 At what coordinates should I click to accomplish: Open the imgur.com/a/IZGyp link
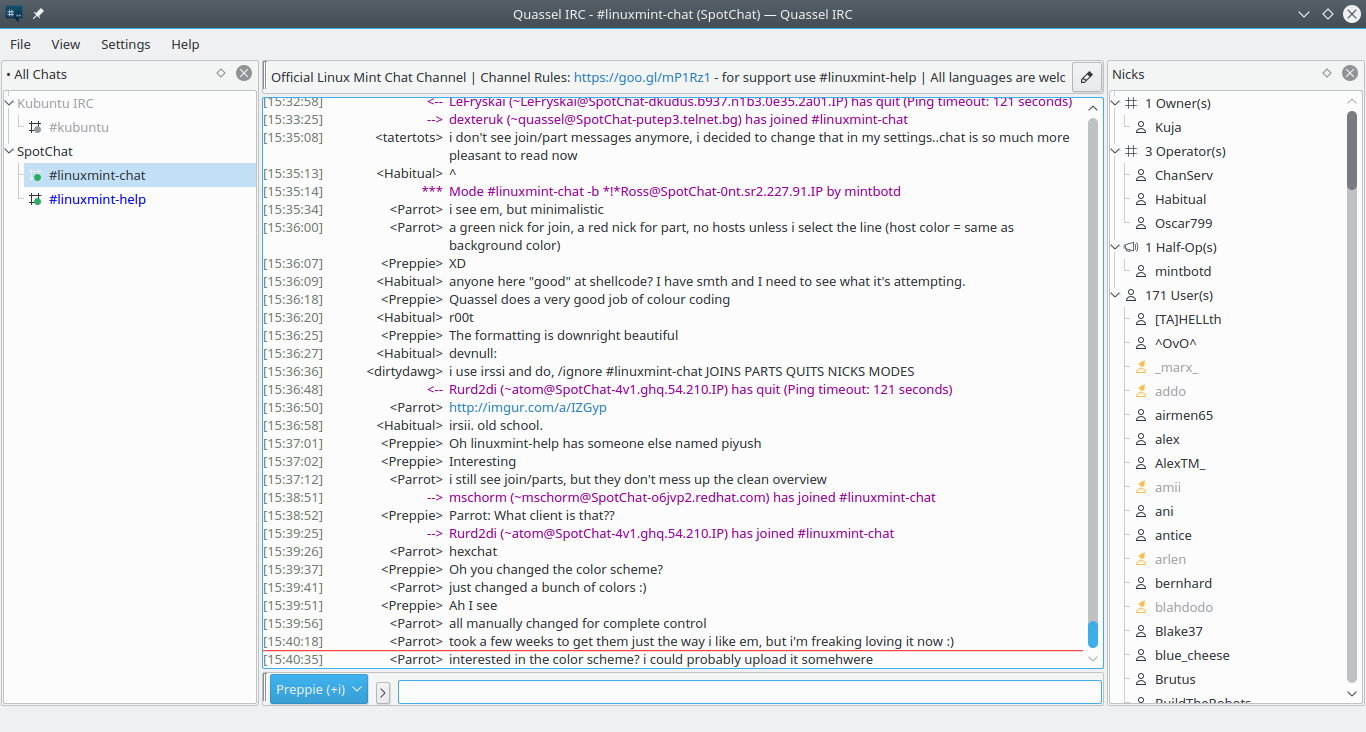coord(528,407)
